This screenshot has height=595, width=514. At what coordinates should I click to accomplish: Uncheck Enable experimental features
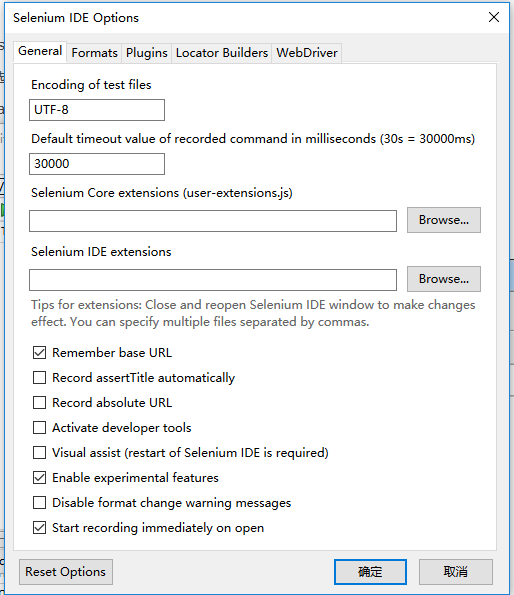pos(39,478)
